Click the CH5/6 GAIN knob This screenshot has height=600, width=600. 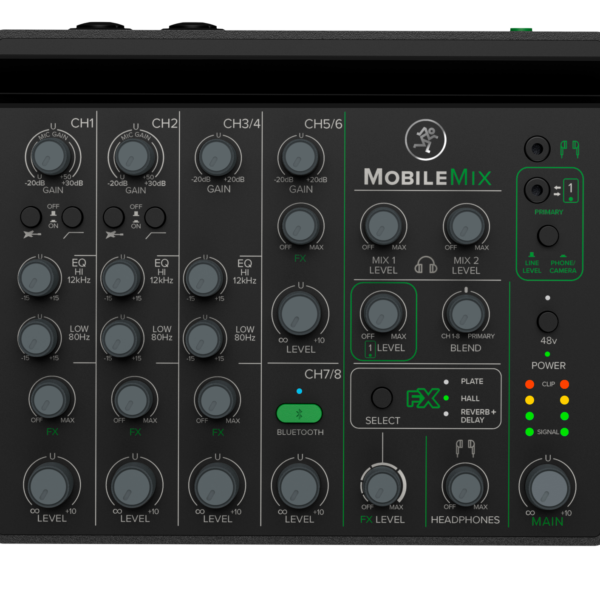point(300,157)
